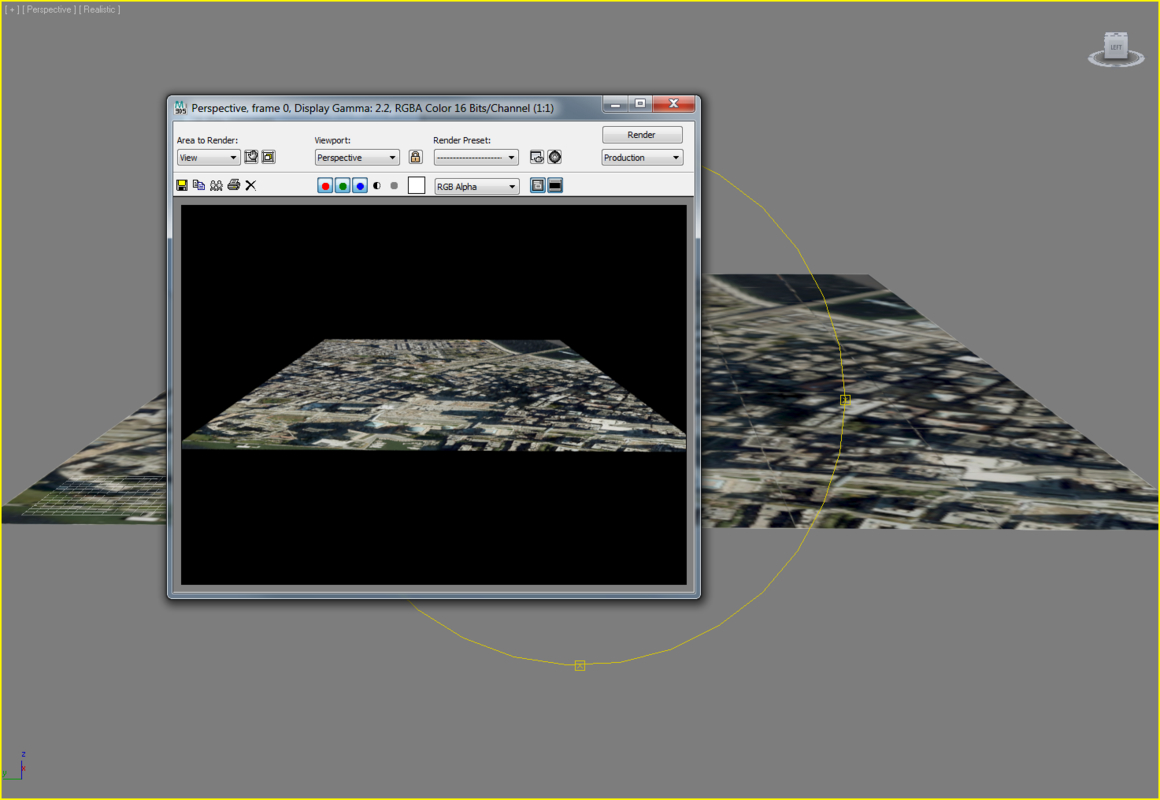This screenshot has height=800, width=1160.
Task: Copy the rendered image to clipboard
Action: point(198,185)
